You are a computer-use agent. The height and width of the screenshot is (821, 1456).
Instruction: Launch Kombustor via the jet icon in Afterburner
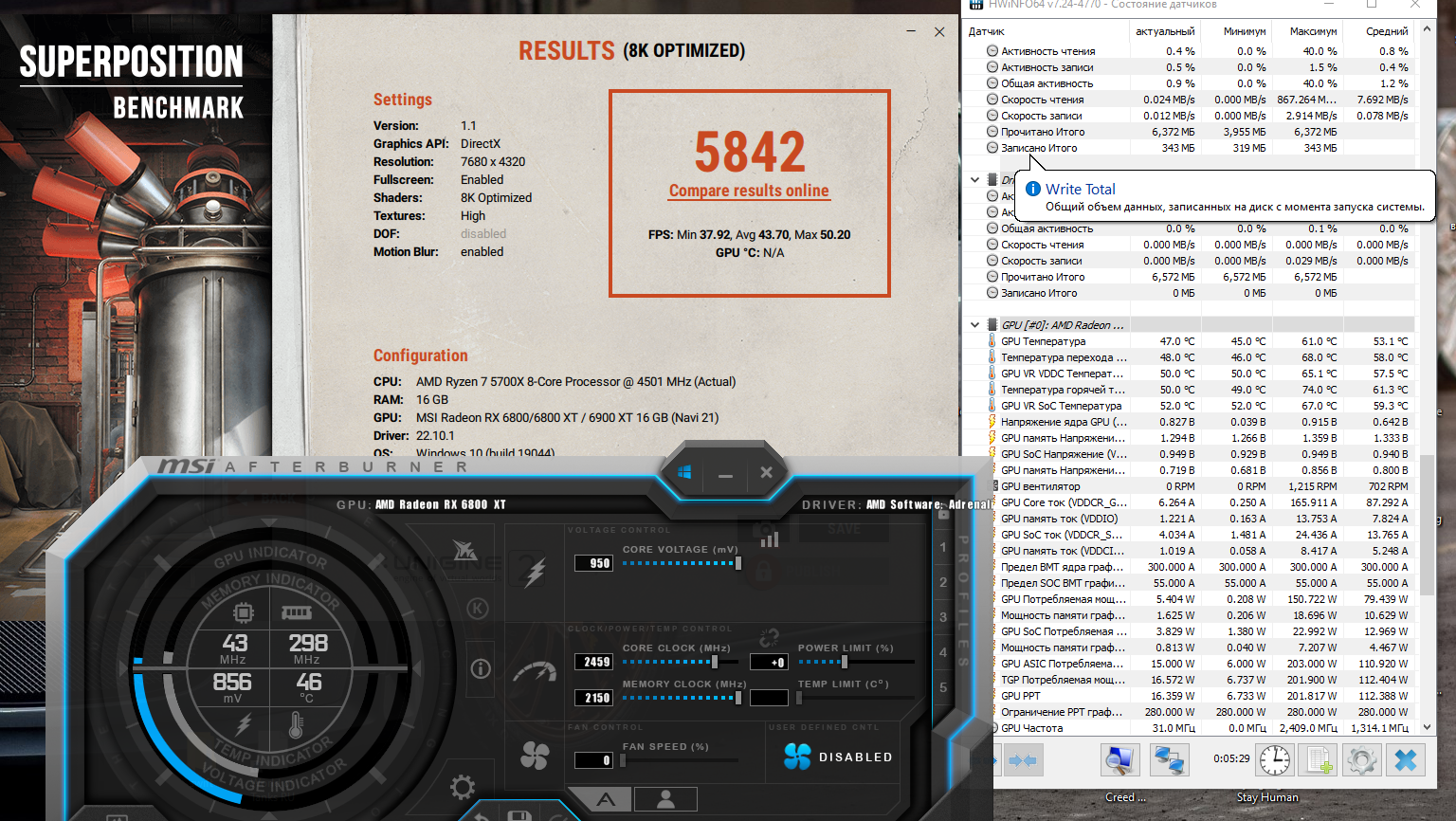(x=464, y=550)
